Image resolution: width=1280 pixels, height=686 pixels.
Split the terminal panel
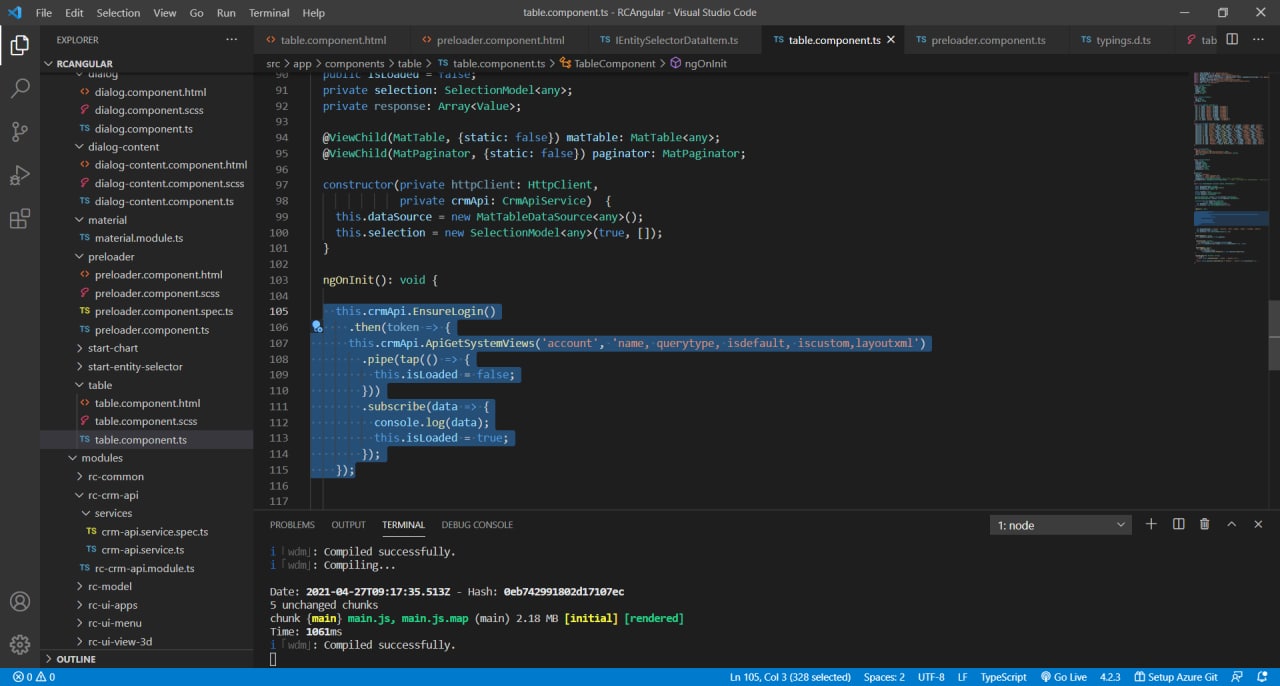point(1178,524)
